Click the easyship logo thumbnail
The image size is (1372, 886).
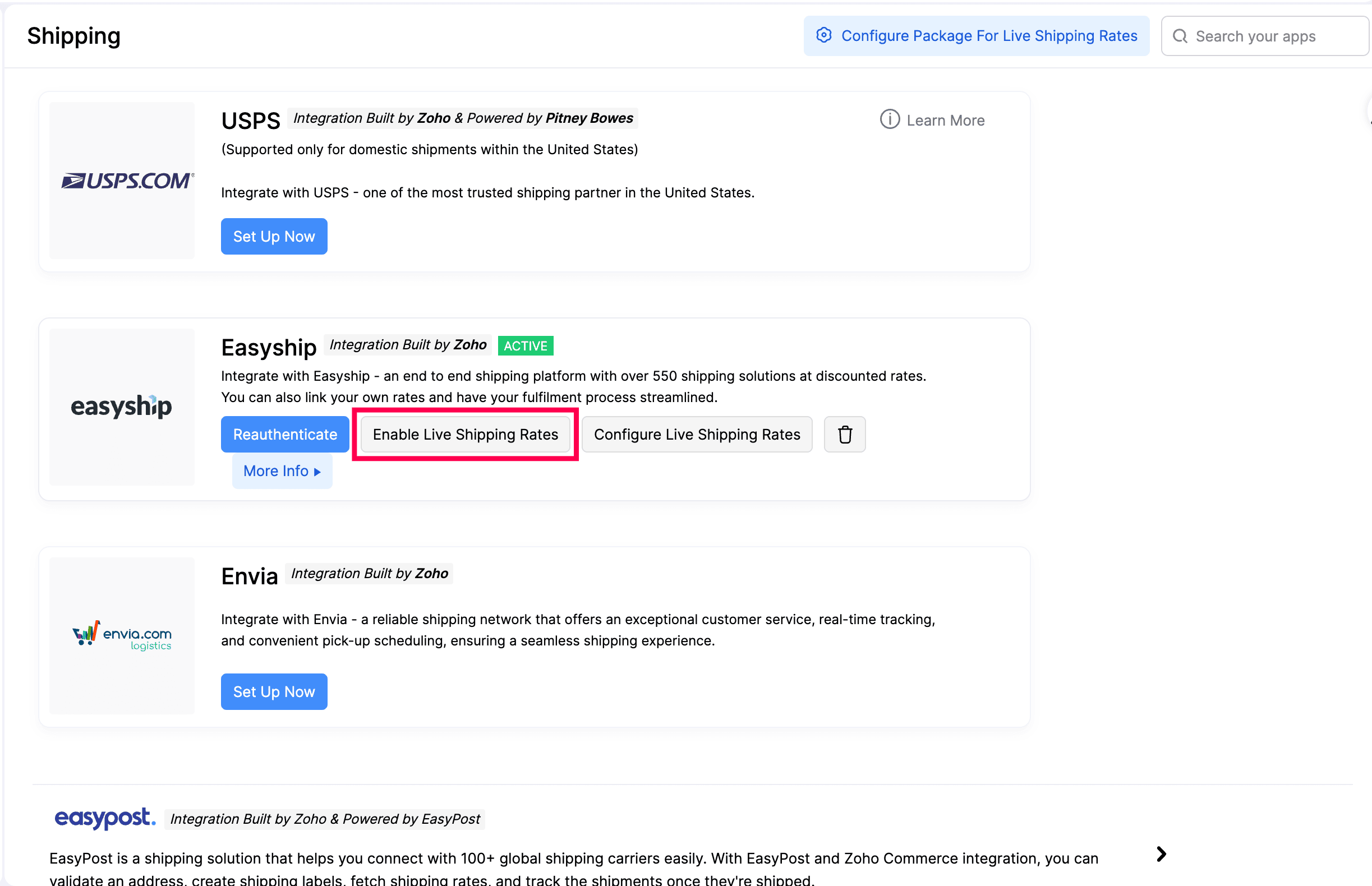click(122, 407)
